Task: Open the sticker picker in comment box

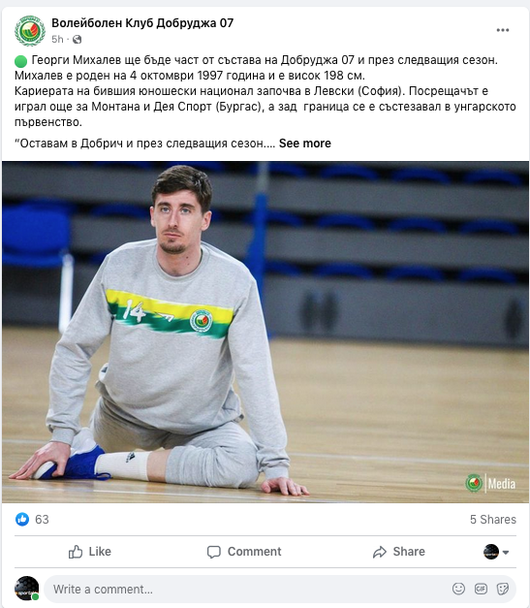Action: point(503,589)
